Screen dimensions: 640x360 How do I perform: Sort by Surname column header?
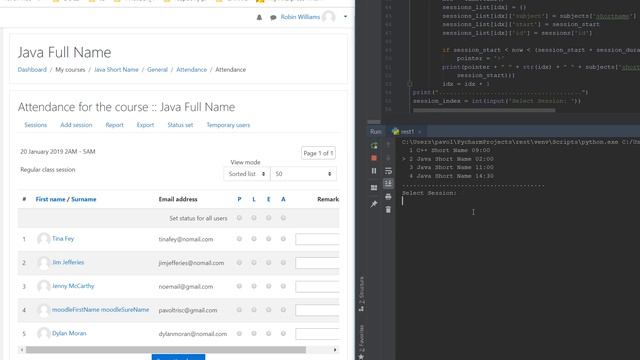coord(84,199)
